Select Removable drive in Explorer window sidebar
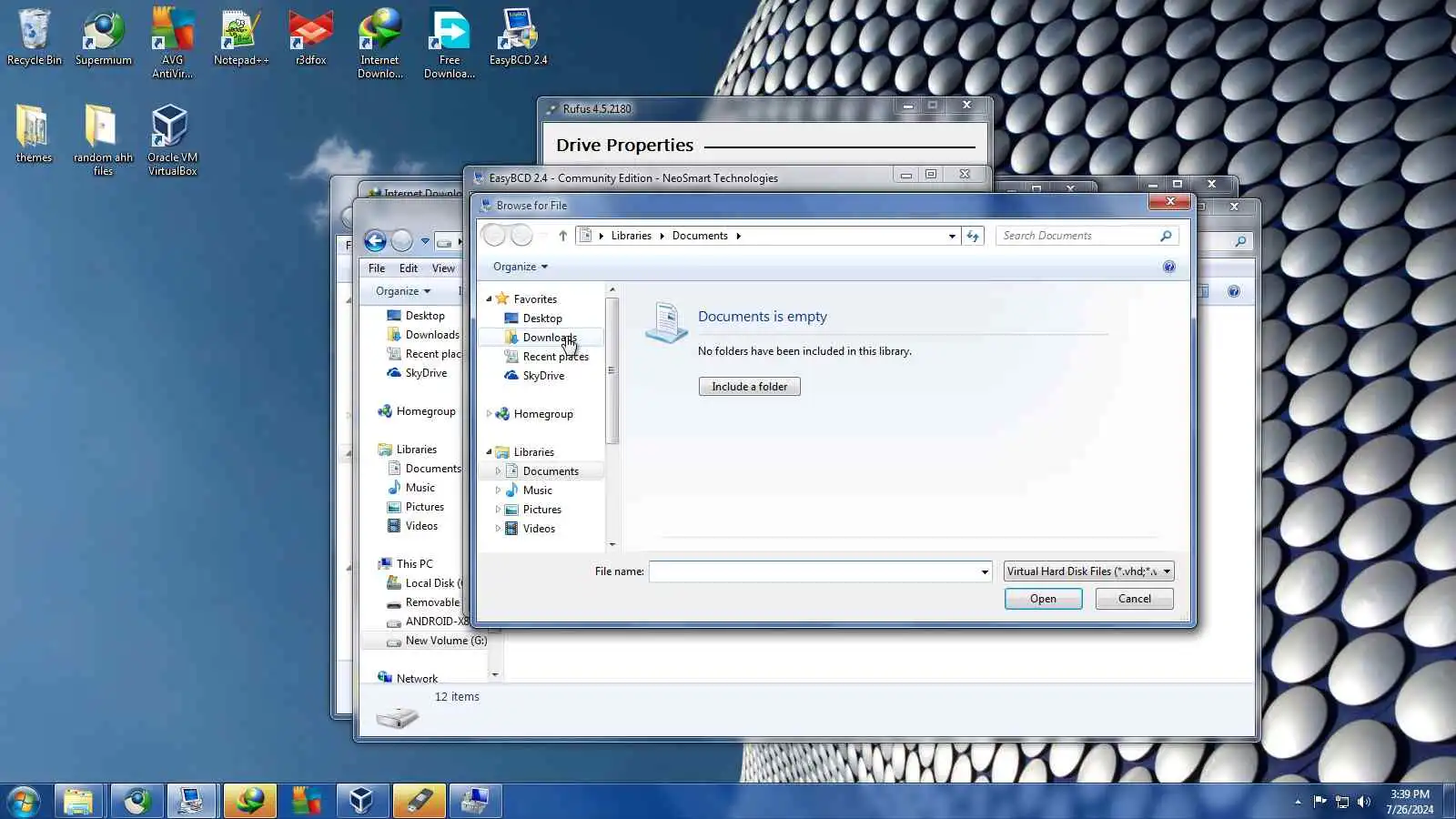 (432, 602)
